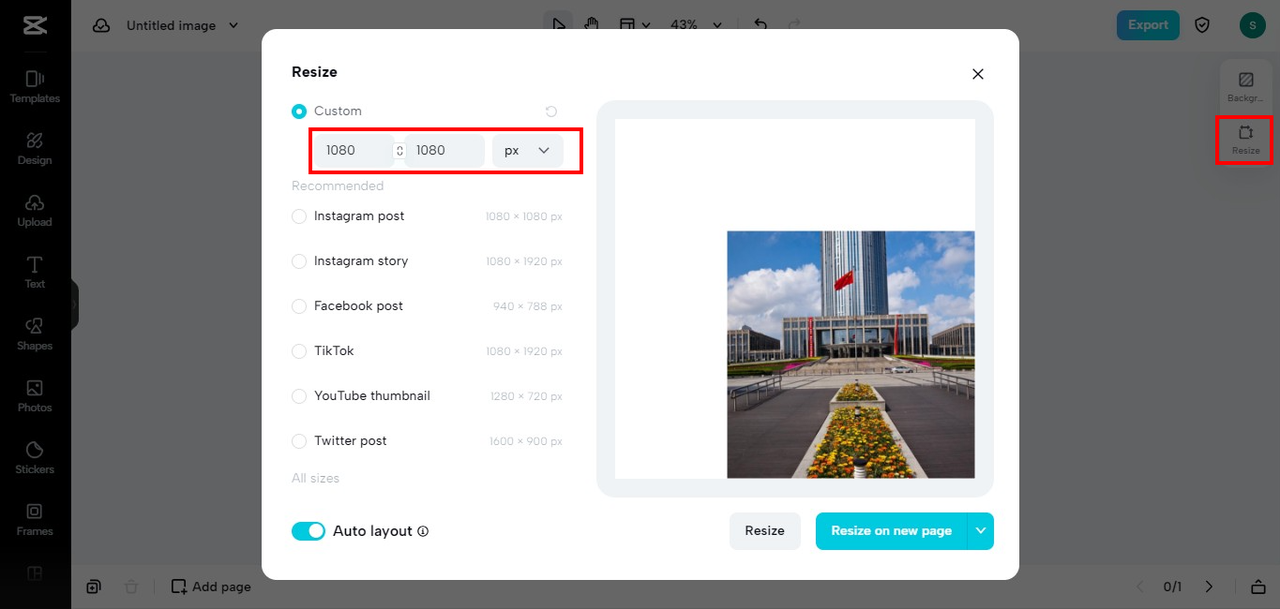Open the Stickers panel
Viewport: 1280px width, 609px height.
click(x=35, y=457)
